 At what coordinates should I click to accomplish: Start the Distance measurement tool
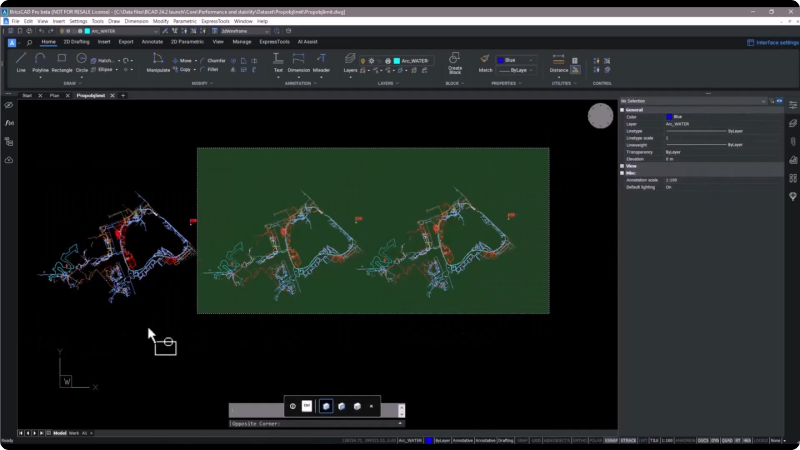coord(559,62)
